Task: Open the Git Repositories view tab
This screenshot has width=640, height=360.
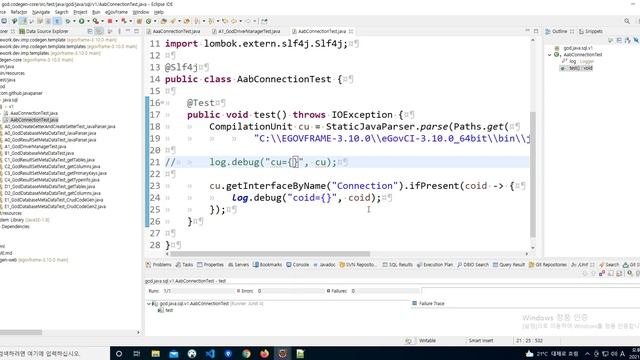Action: point(547,264)
